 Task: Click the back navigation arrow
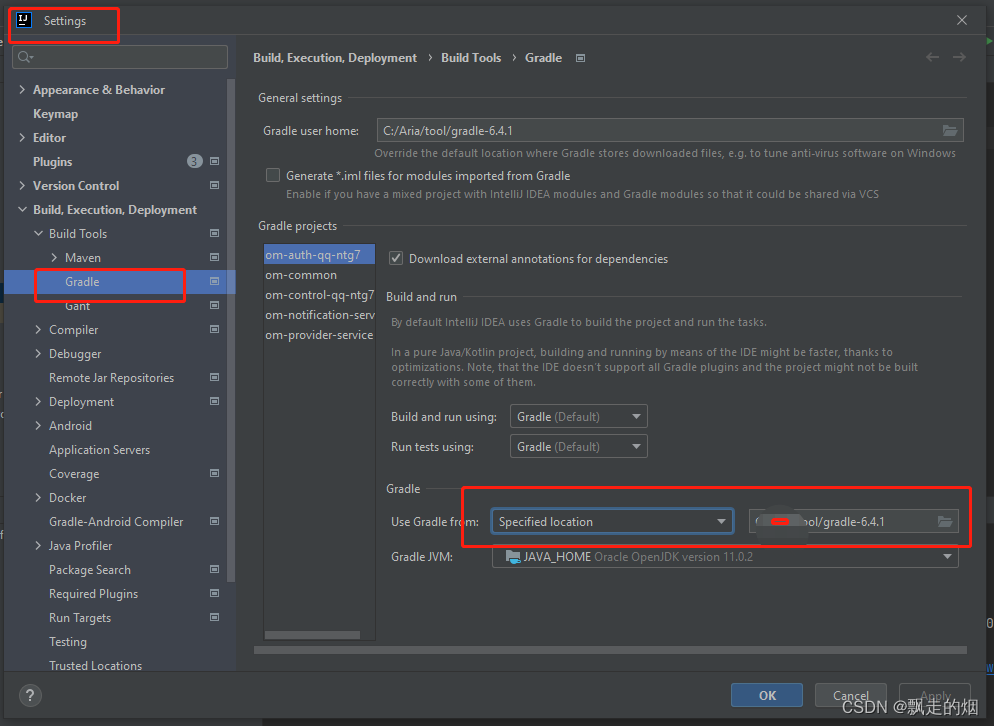pos(931,57)
